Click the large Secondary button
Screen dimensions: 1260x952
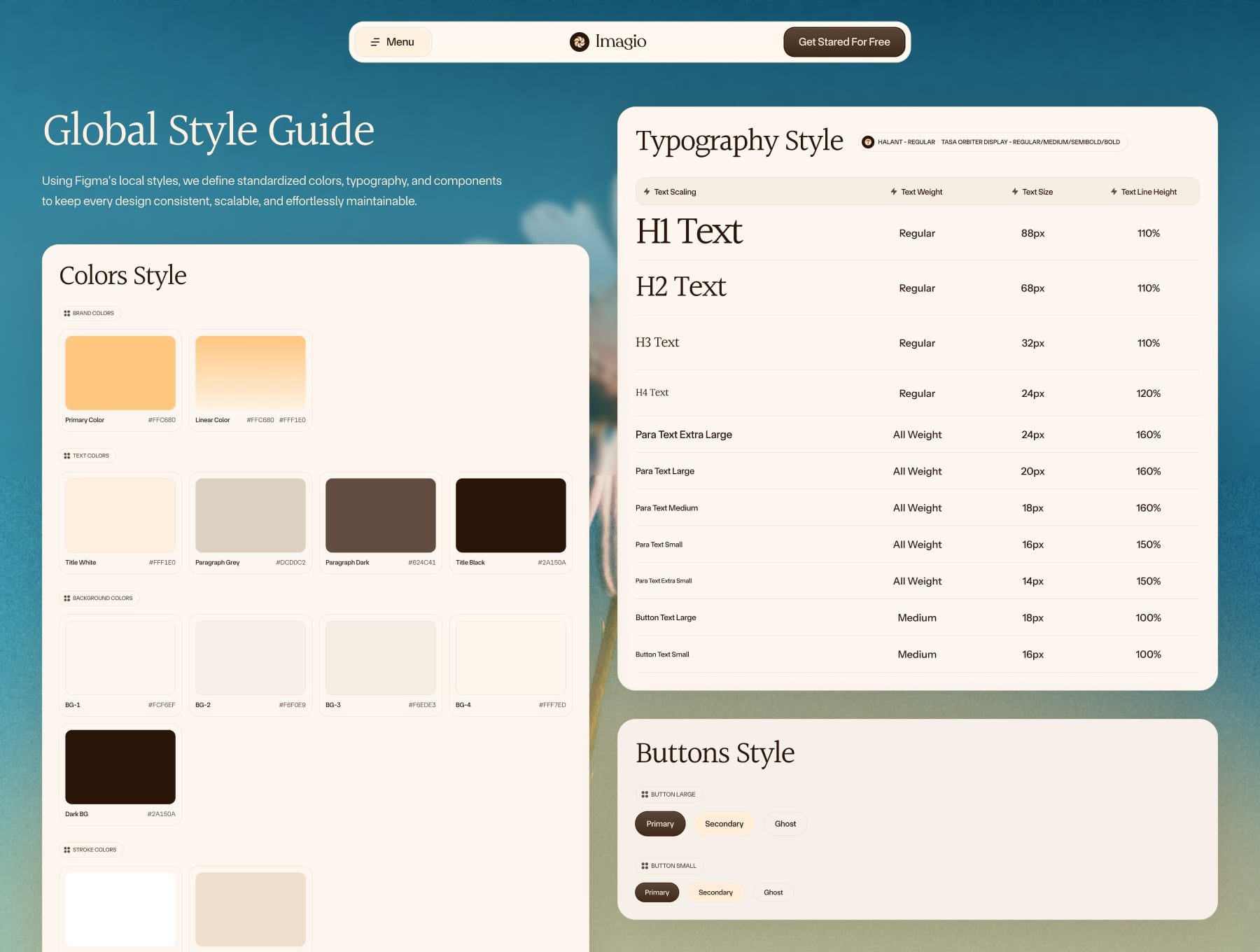[724, 824]
